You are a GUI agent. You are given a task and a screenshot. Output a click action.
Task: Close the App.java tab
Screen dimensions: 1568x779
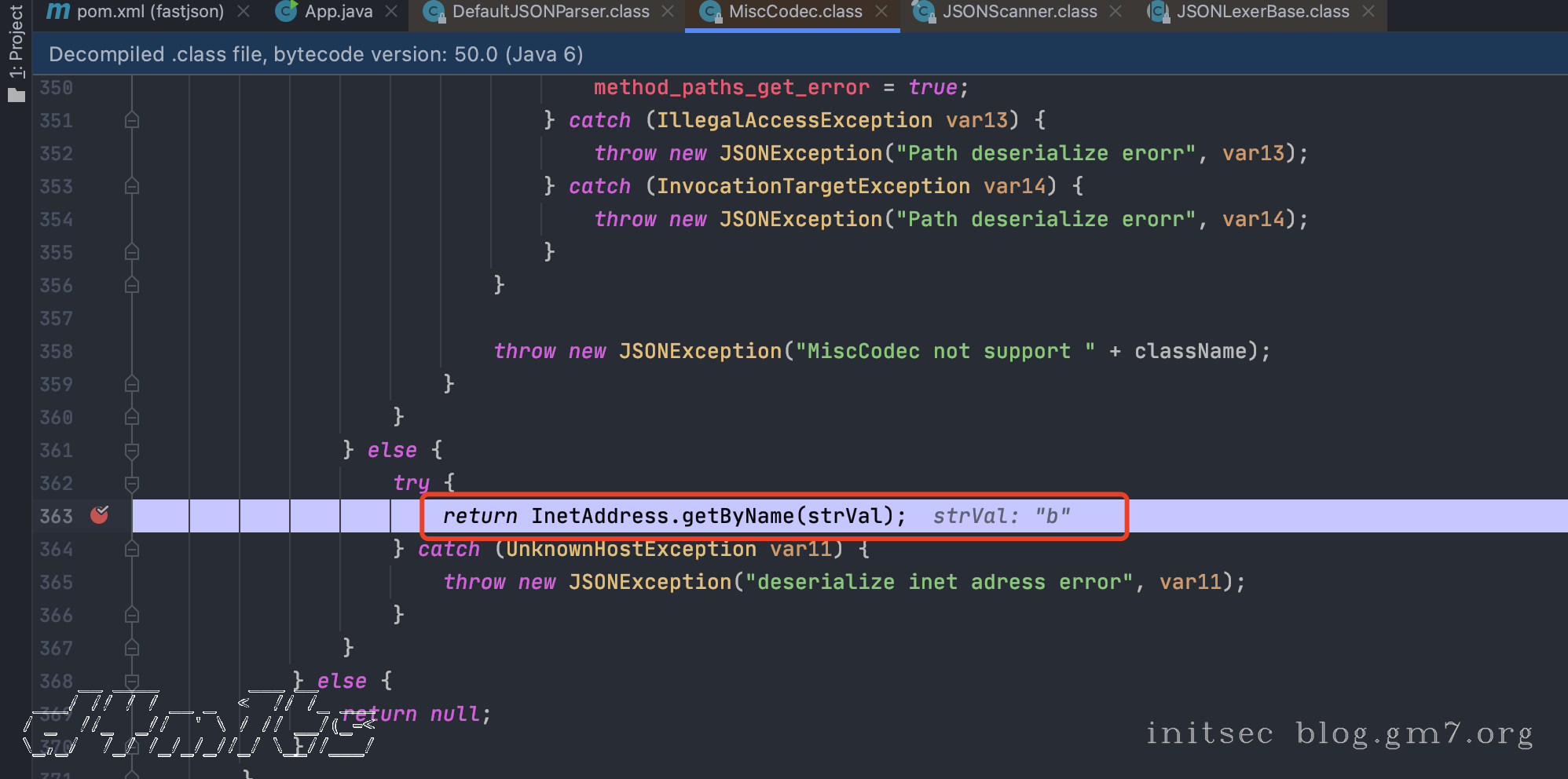tap(391, 12)
